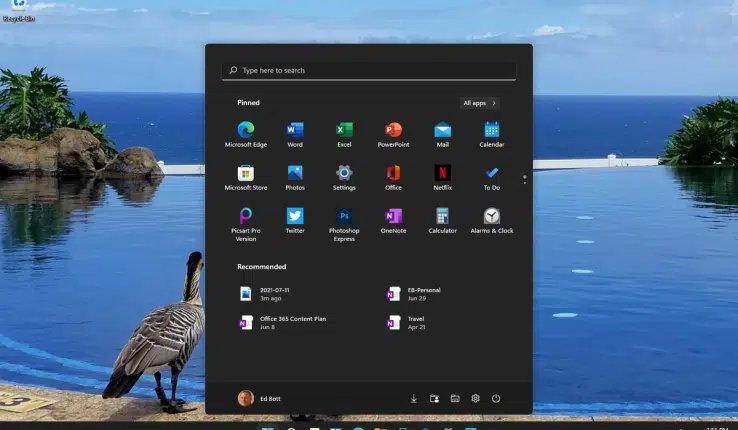This screenshot has height=430, width=738.
Task: Open the Calculator app
Action: 442,221
